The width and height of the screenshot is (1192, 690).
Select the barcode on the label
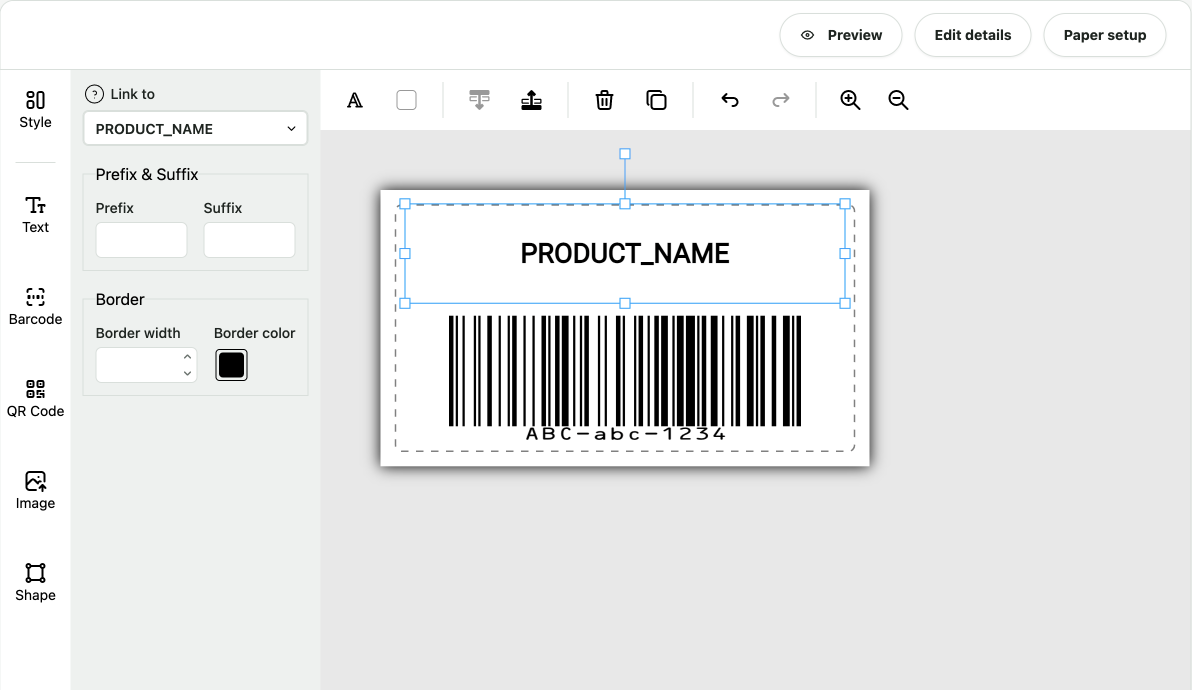[x=625, y=371]
